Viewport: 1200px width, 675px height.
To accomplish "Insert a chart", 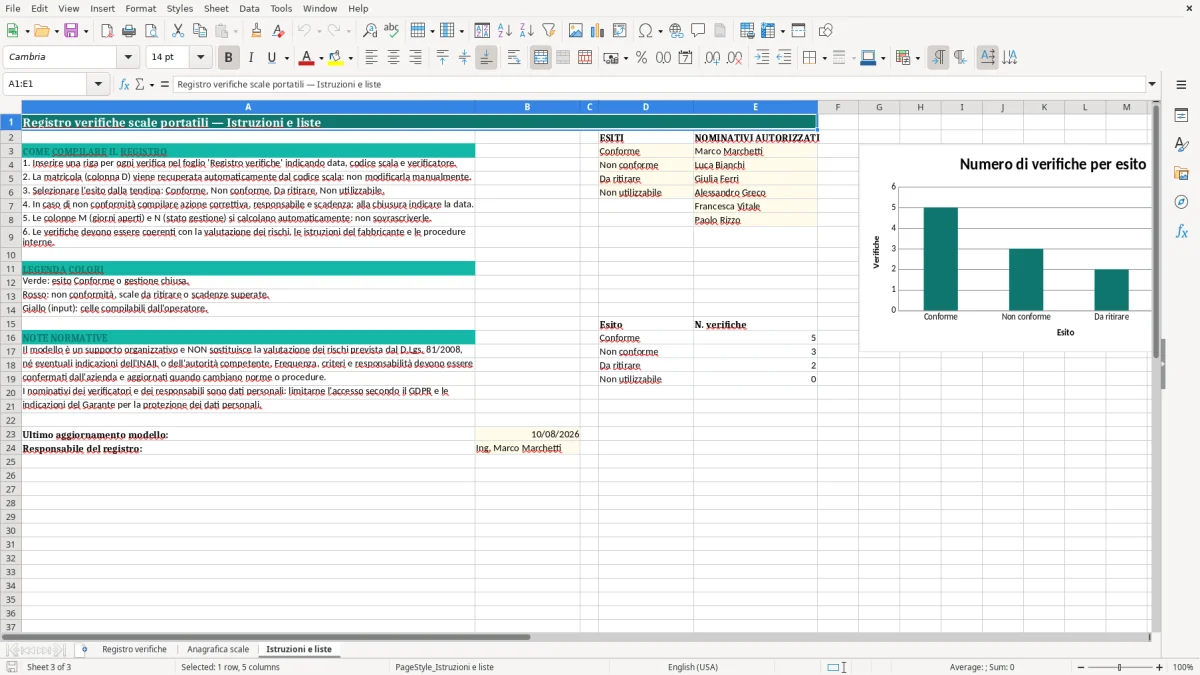I will 598,31.
